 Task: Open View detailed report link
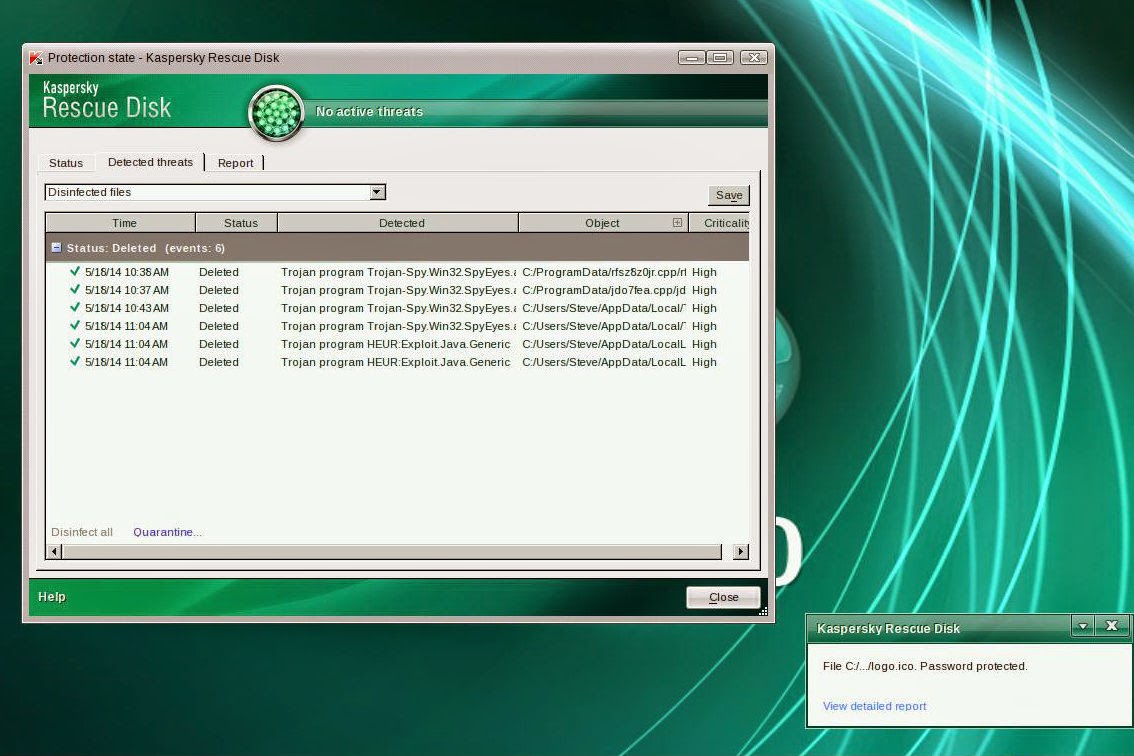point(874,706)
